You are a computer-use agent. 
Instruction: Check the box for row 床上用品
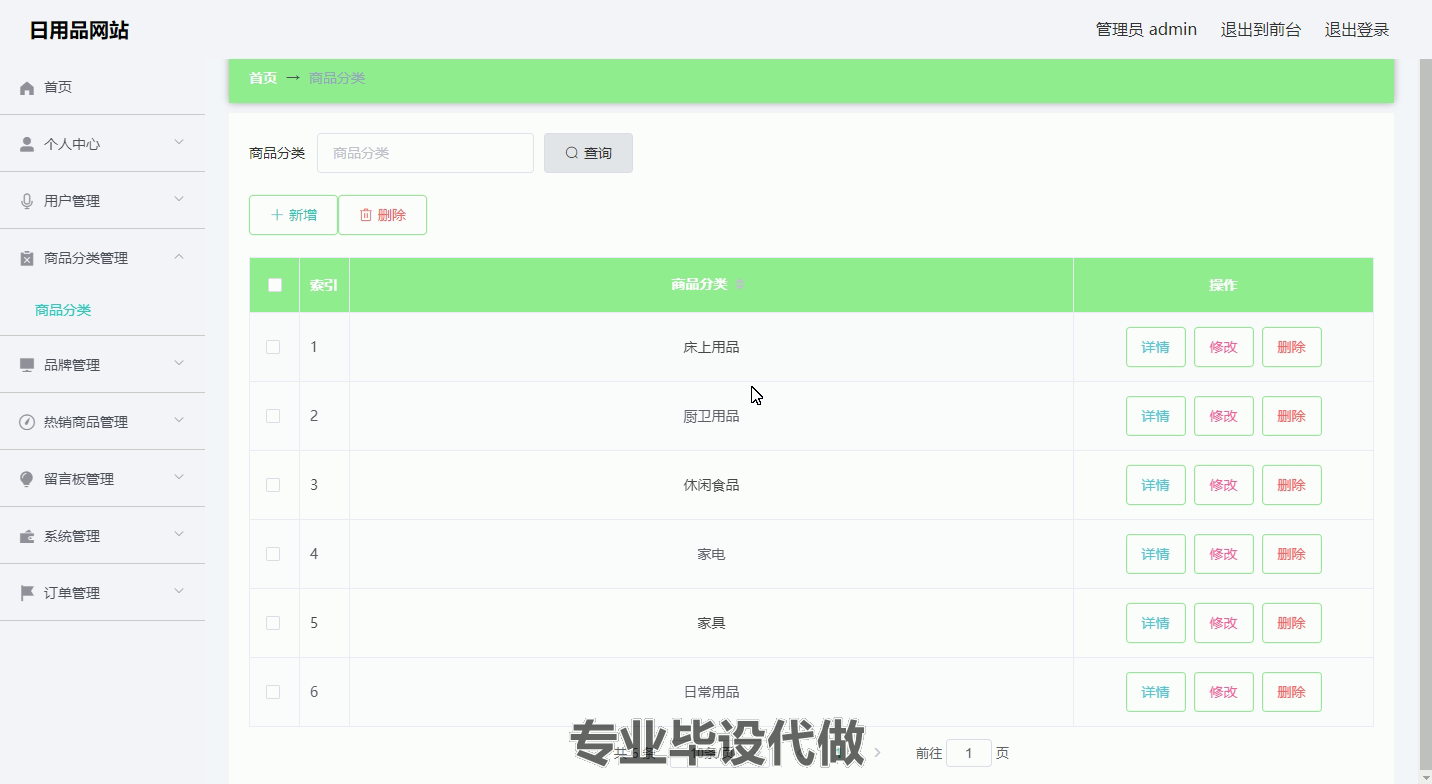273,347
